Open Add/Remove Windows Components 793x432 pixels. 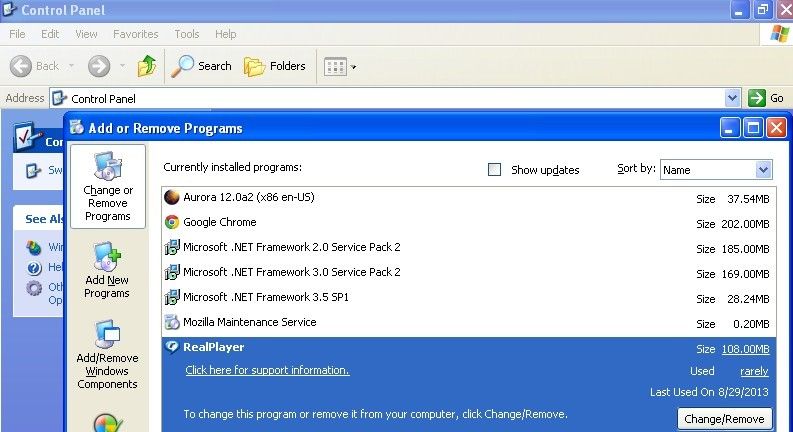pyautogui.click(x=107, y=355)
